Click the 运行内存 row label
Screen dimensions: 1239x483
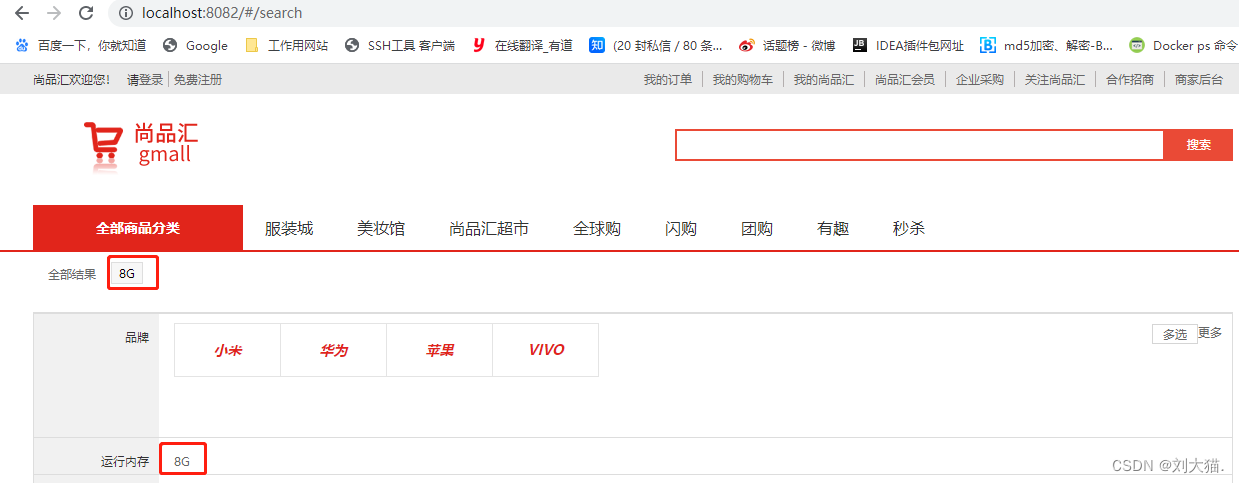coord(125,462)
